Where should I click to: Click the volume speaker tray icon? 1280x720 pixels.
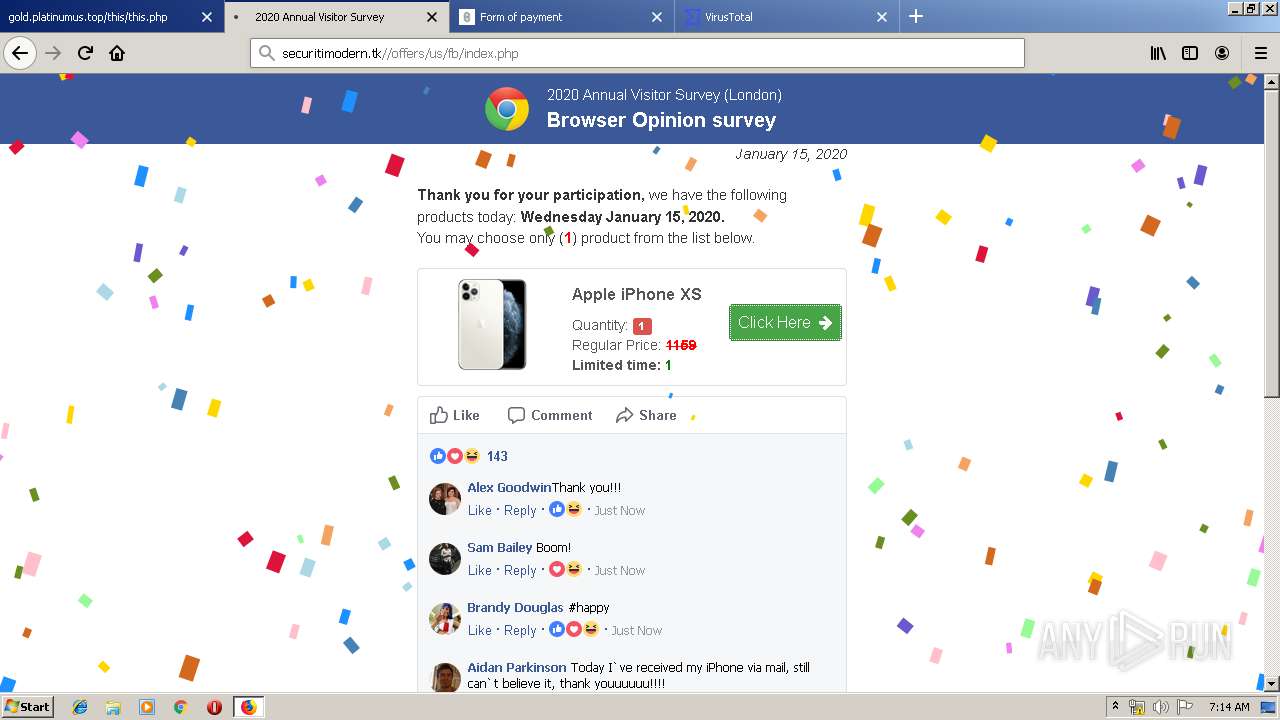(1160, 707)
